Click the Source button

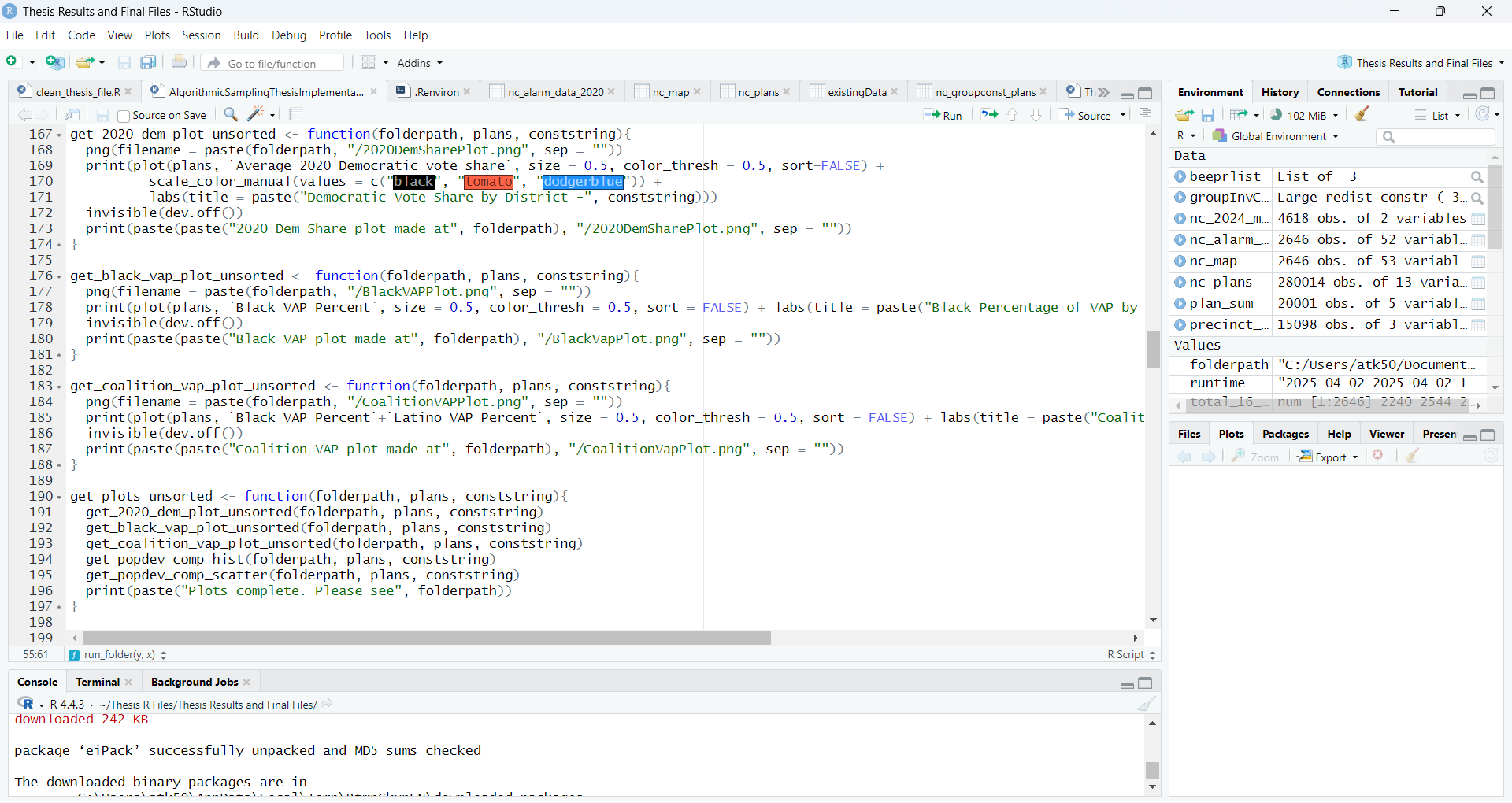pyautogui.click(x=1095, y=115)
